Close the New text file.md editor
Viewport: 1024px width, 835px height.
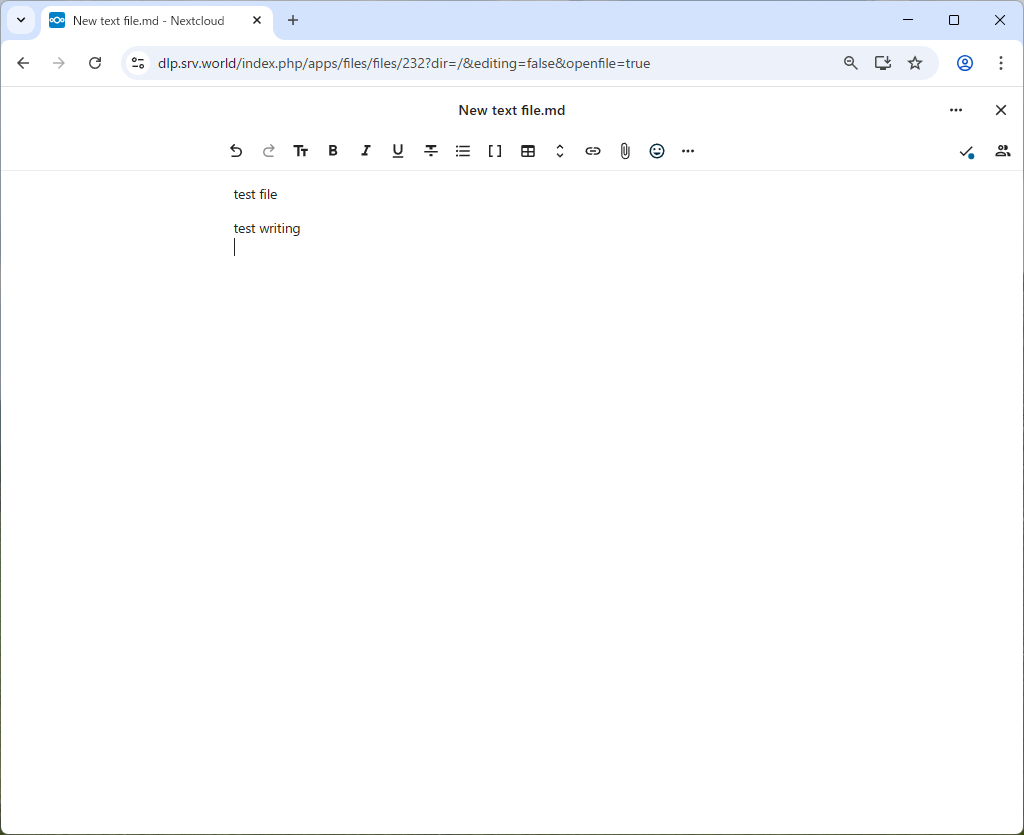point(1000,110)
